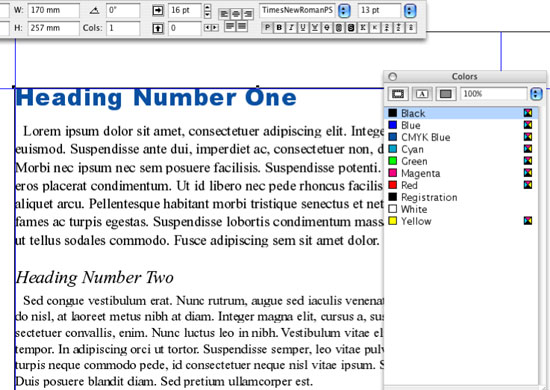550x390 pixels.
Task: Click the box angle icon
Action: [94, 11]
